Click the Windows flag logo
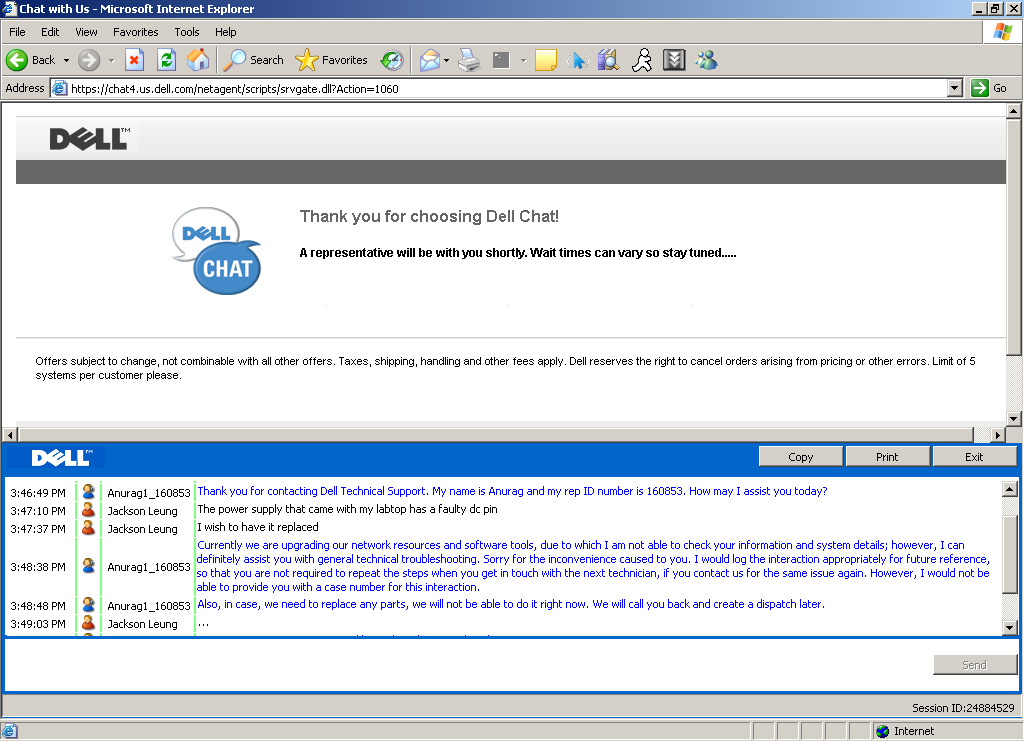This screenshot has width=1024, height=742. 1002,31
